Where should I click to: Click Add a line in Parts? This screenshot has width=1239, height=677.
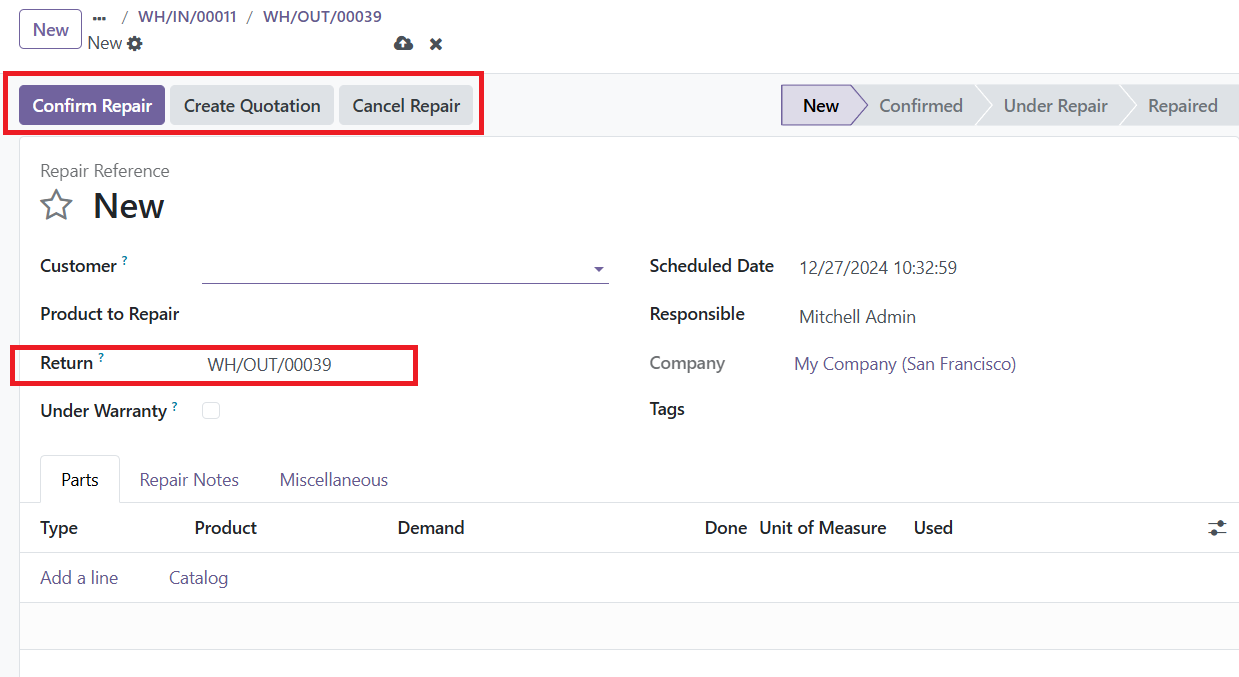[x=79, y=578]
